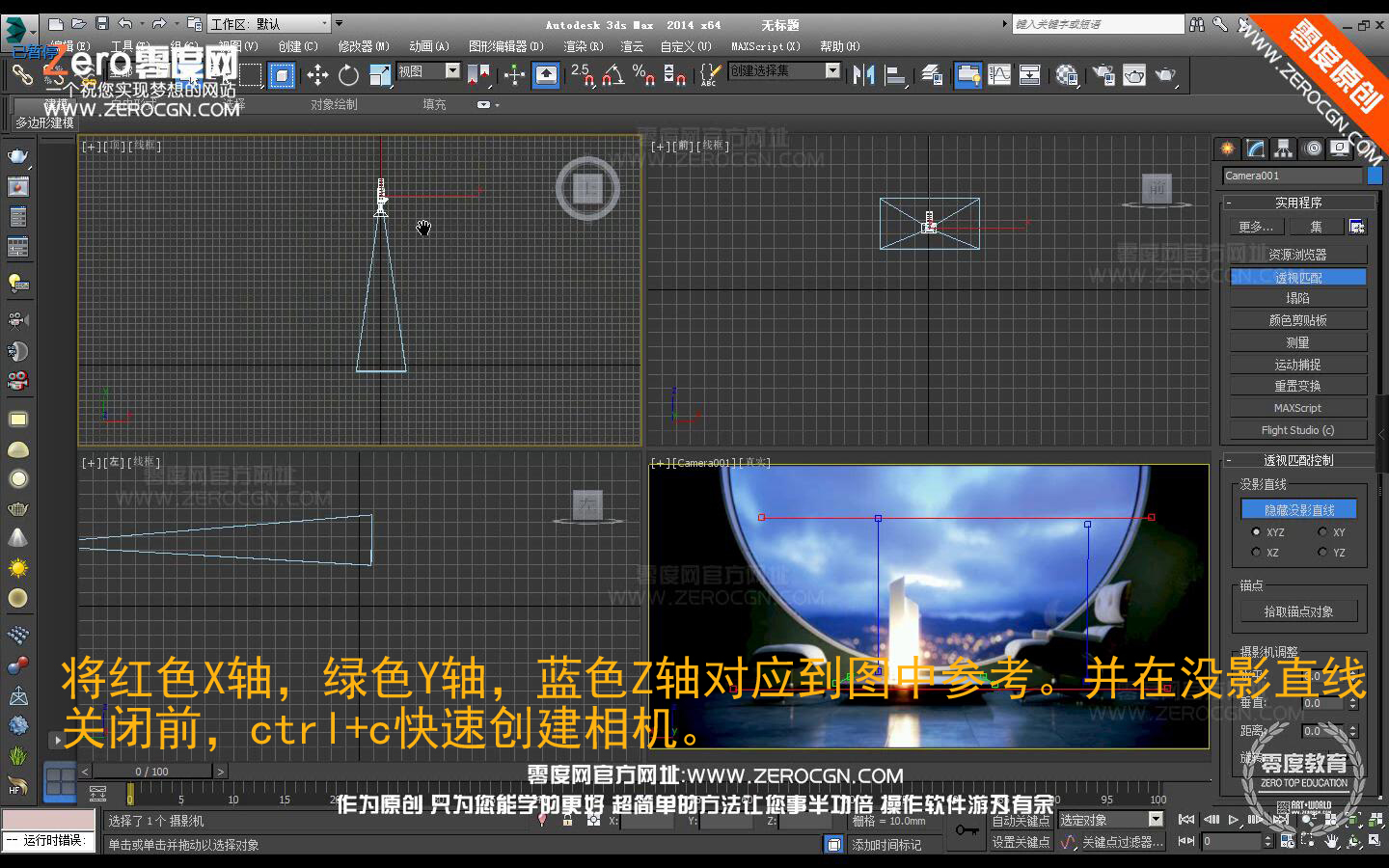Click the 资源浏览器 utility button

point(1298,255)
